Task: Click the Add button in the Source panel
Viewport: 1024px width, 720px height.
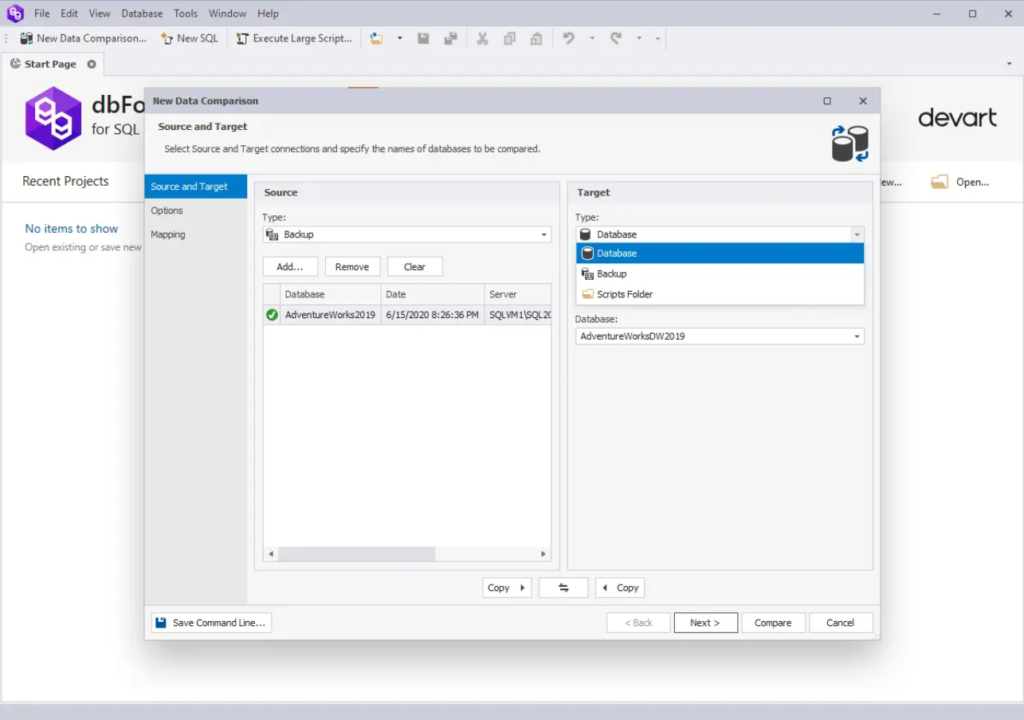Action: 290,266
